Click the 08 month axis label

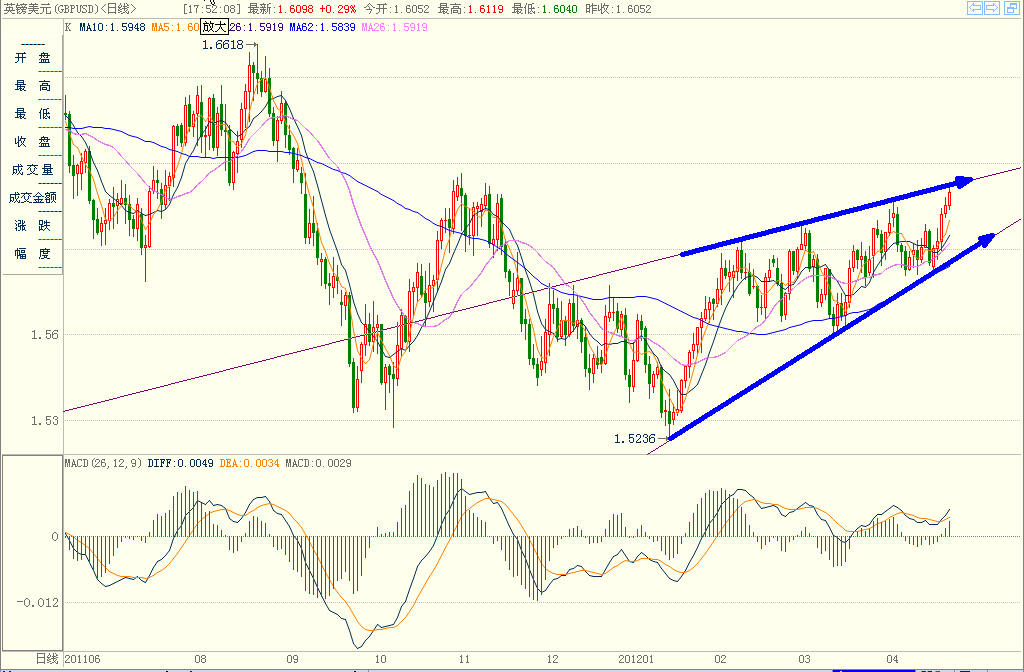point(200,659)
